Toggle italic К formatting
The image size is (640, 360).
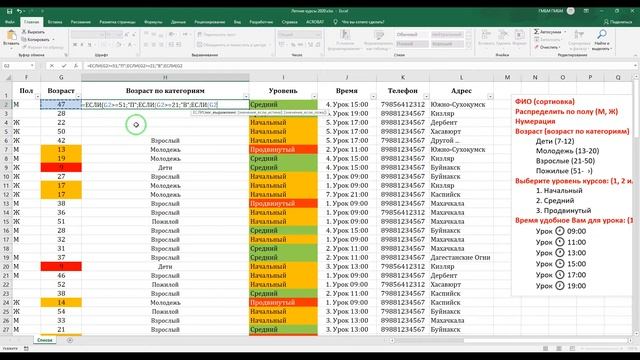pyautogui.click(x=82, y=44)
